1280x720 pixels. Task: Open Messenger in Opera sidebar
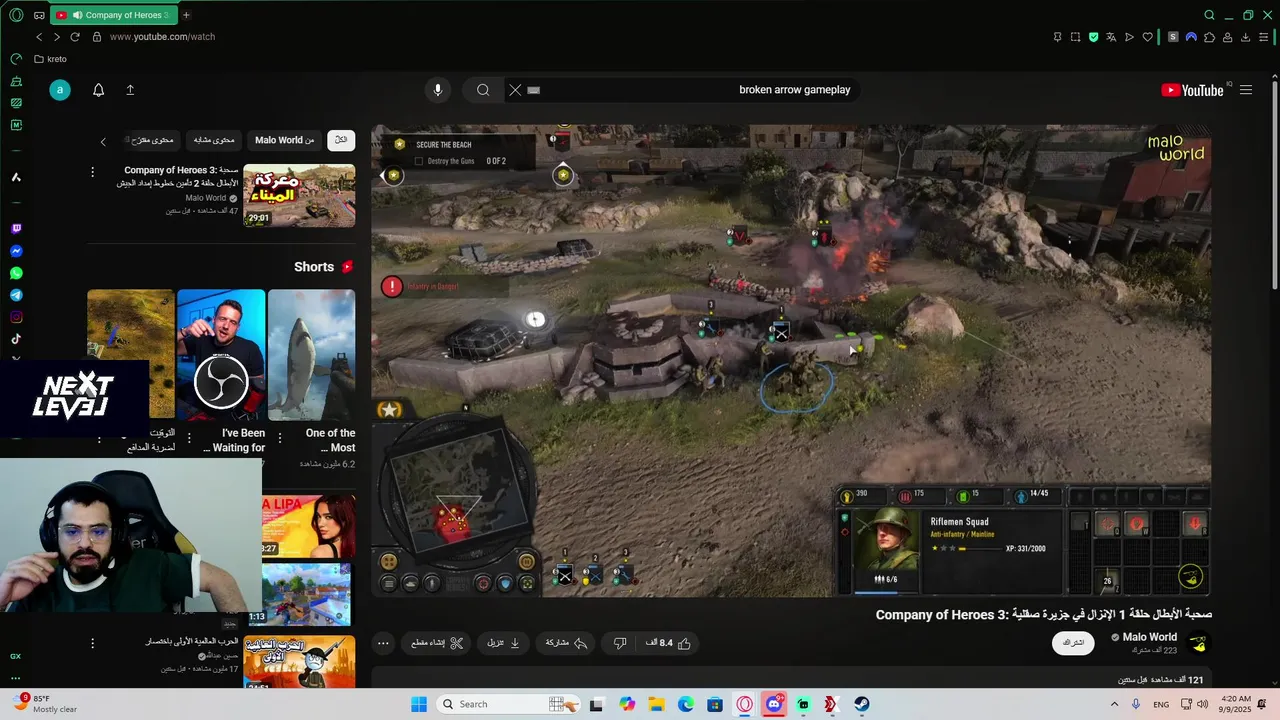16,251
